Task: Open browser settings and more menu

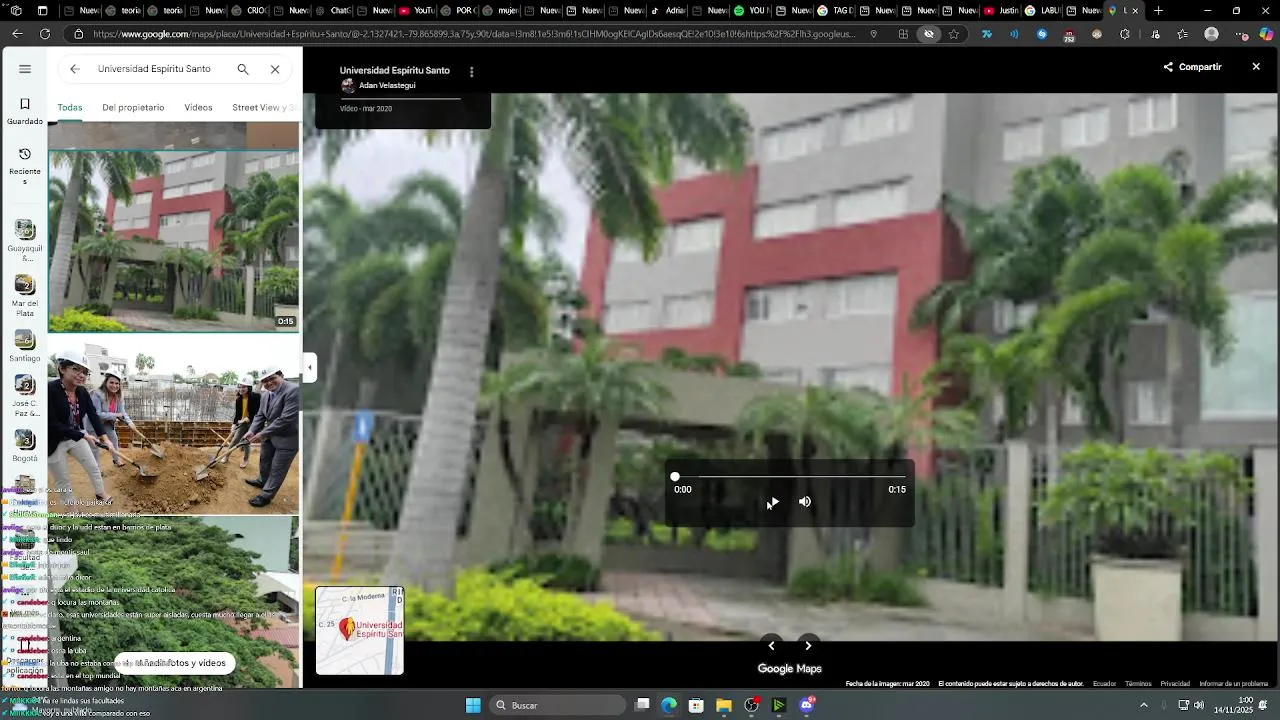Action: click(1241, 34)
